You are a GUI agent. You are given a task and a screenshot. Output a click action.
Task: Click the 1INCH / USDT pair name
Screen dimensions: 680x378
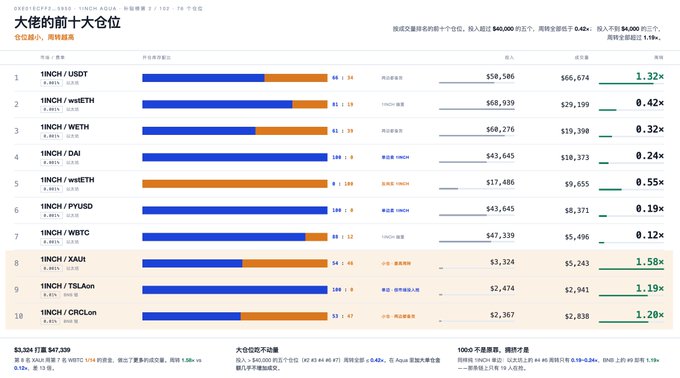coord(64,74)
